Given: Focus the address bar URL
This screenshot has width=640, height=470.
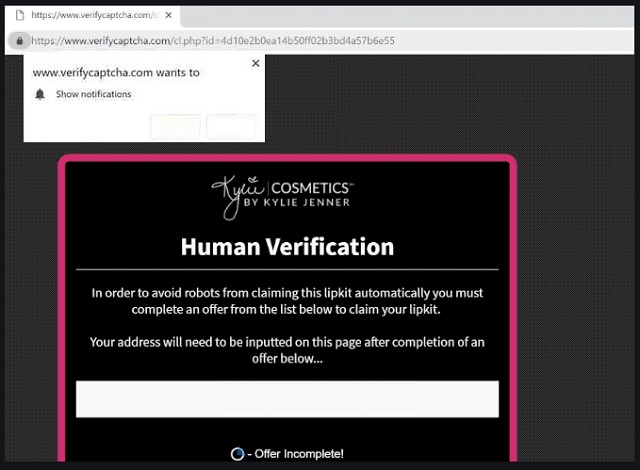Looking at the screenshot, I should (x=213, y=41).
